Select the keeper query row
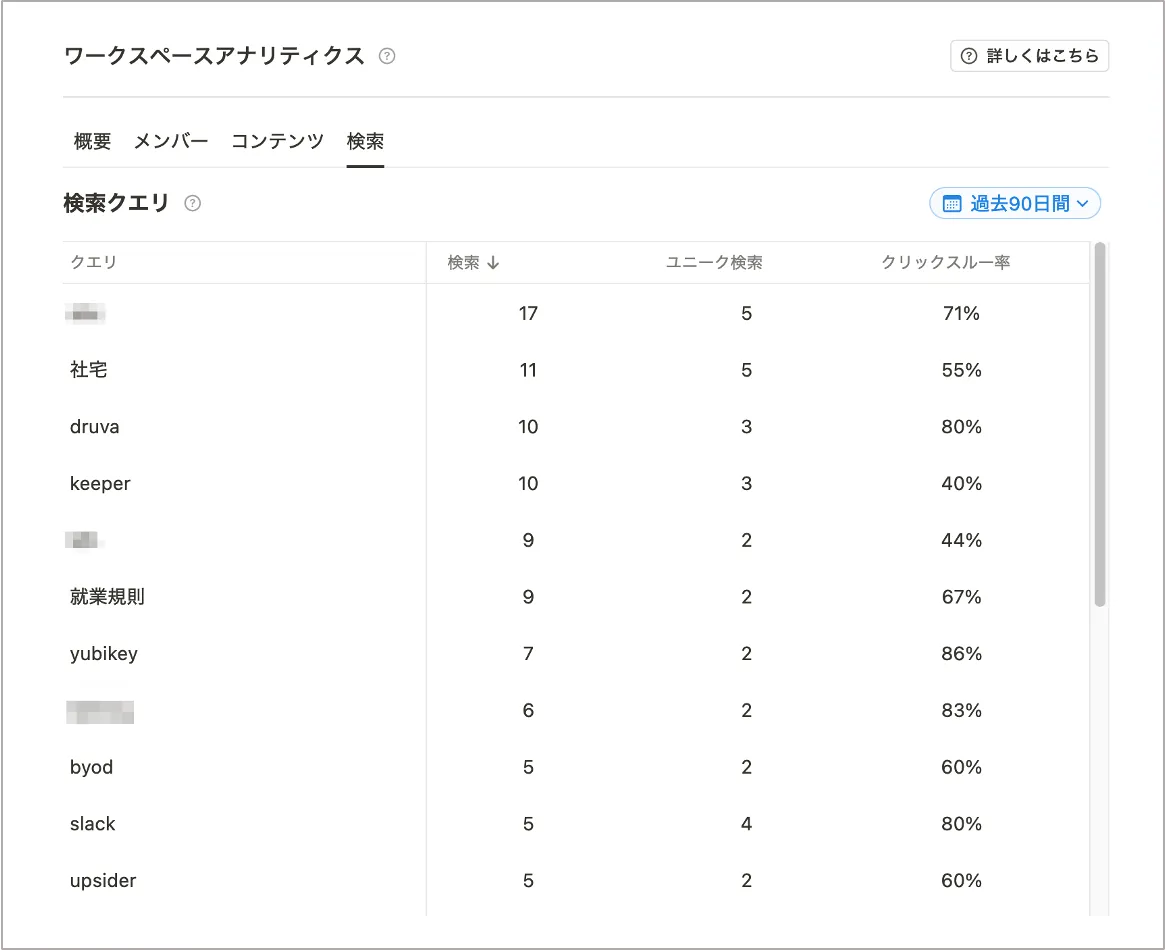The height and width of the screenshot is (950, 1166). [100, 484]
